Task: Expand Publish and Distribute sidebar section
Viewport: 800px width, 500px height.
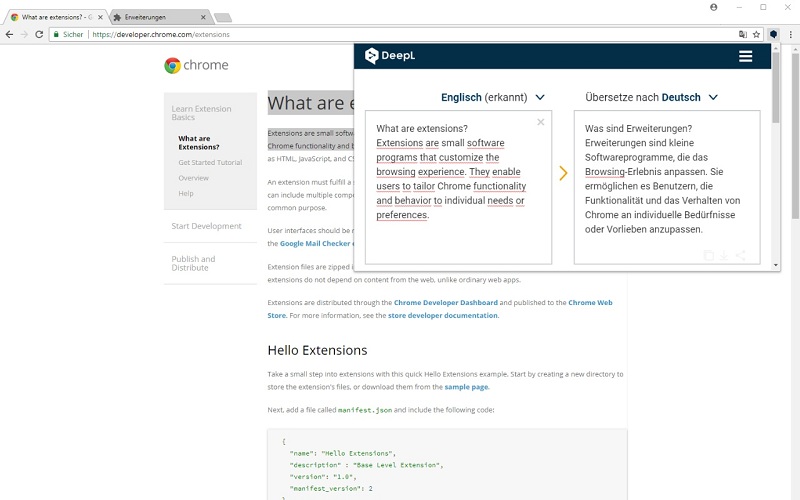Action: (x=193, y=263)
